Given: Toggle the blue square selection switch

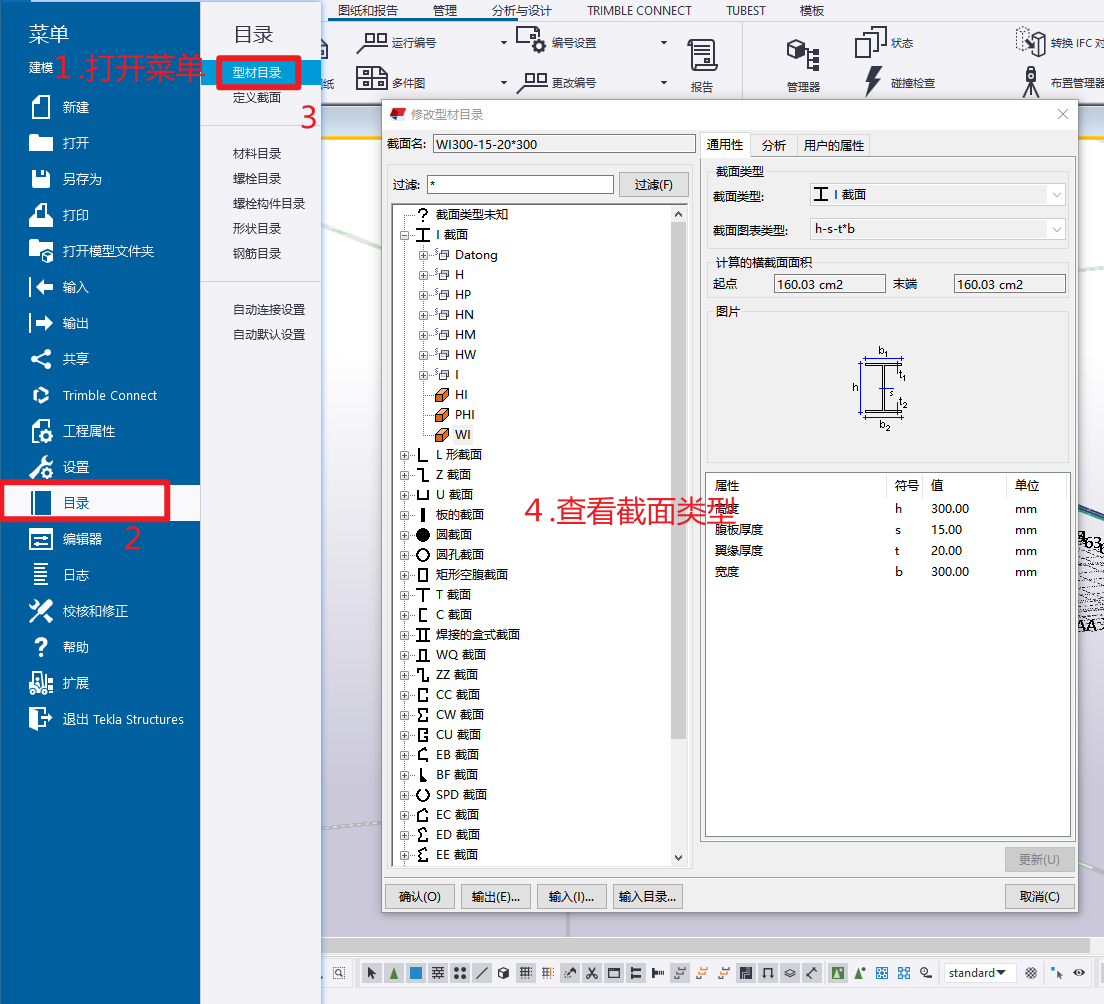Looking at the screenshot, I should [416, 973].
